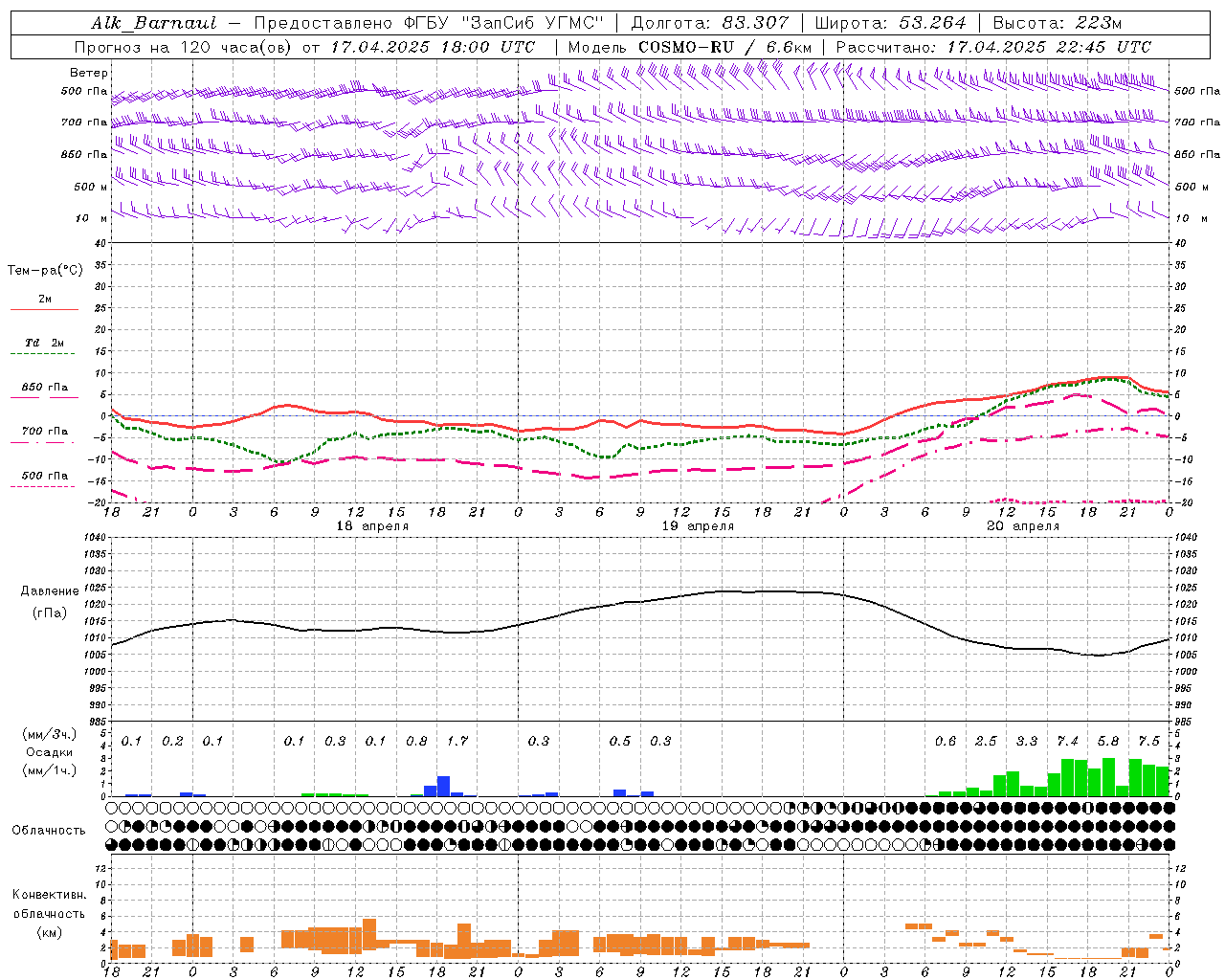Click the 'Облачность' cloudiness label
Viewport: 1225px width, 980px height.
[49, 831]
